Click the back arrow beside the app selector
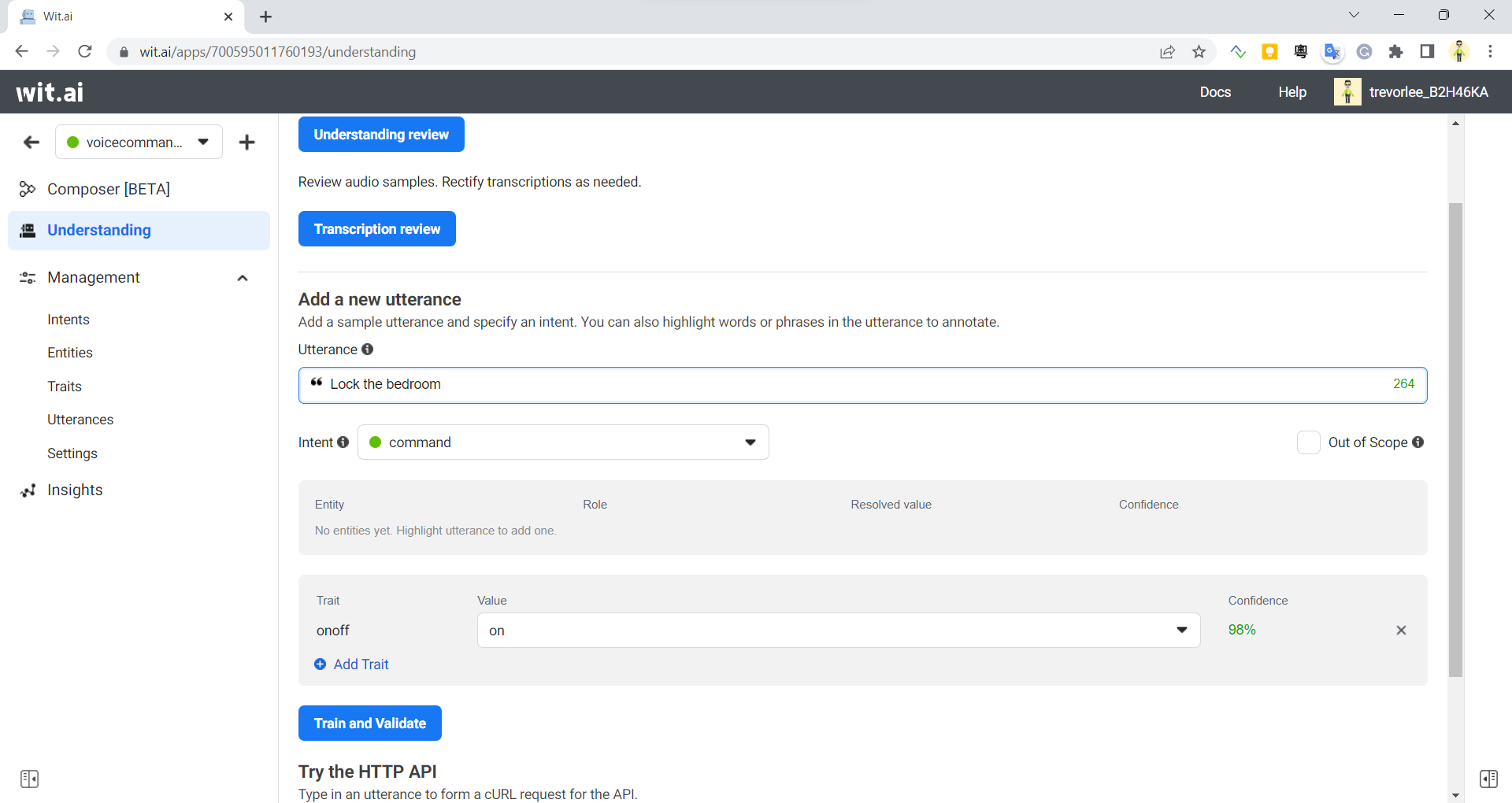This screenshot has width=1512, height=803. pyautogui.click(x=31, y=142)
